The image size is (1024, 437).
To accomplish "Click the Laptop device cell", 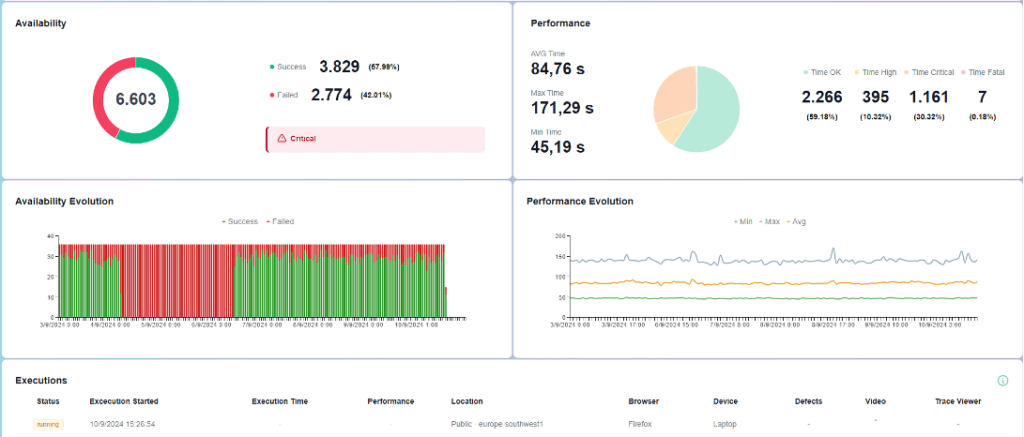I will [725, 424].
